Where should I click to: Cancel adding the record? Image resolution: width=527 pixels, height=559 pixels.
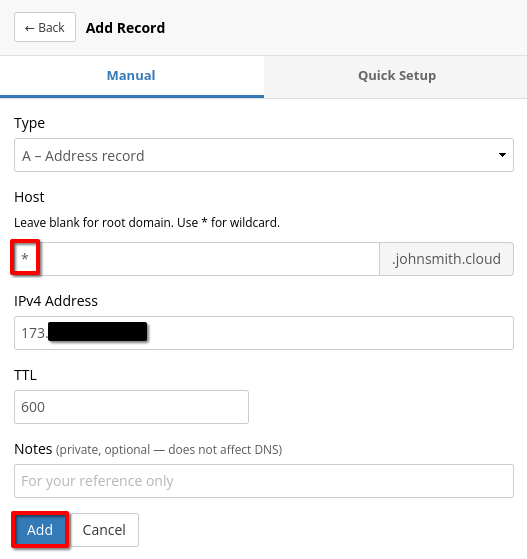point(104,530)
